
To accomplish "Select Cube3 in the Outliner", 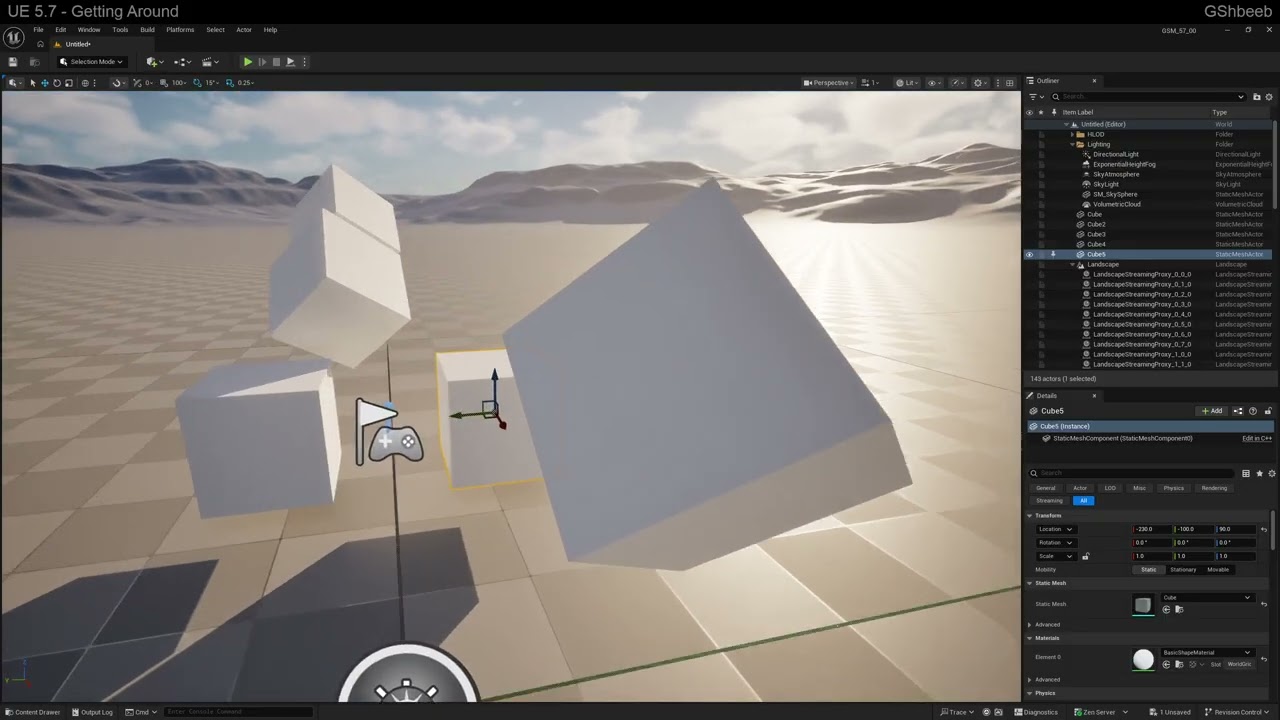I will pos(1096,234).
